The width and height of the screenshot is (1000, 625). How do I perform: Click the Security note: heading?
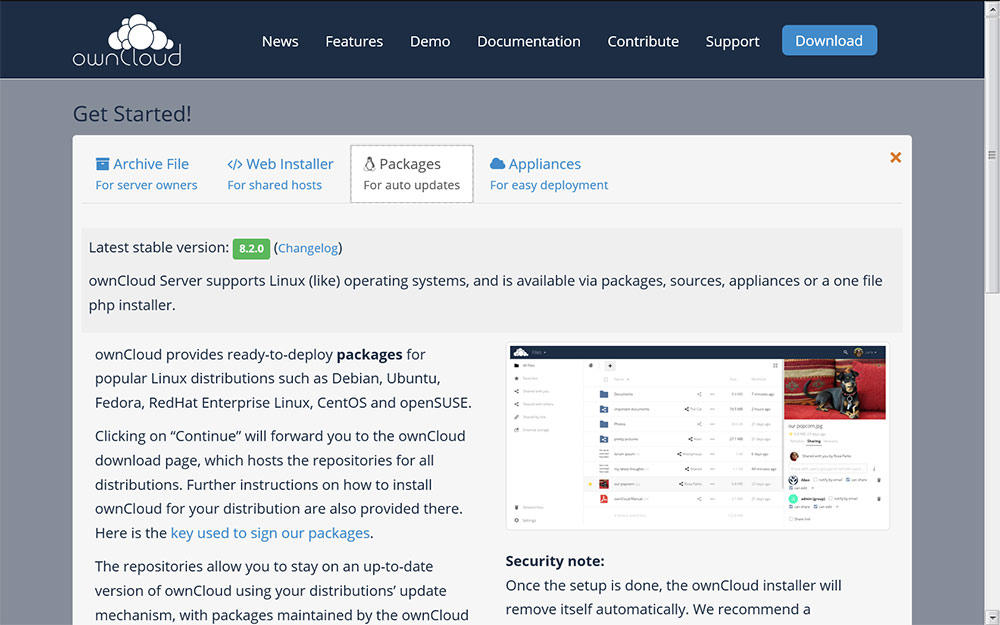[x=555, y=561]
